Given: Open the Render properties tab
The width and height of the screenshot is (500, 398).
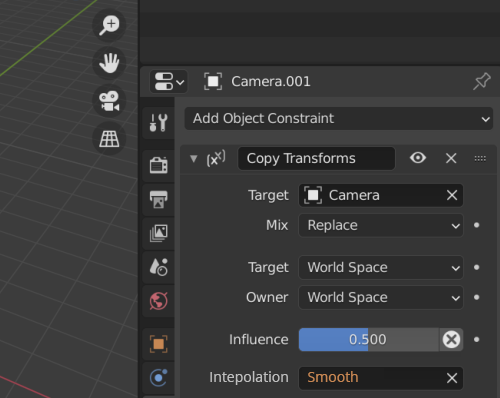Looking at the screenshot, I should [158, 165].
